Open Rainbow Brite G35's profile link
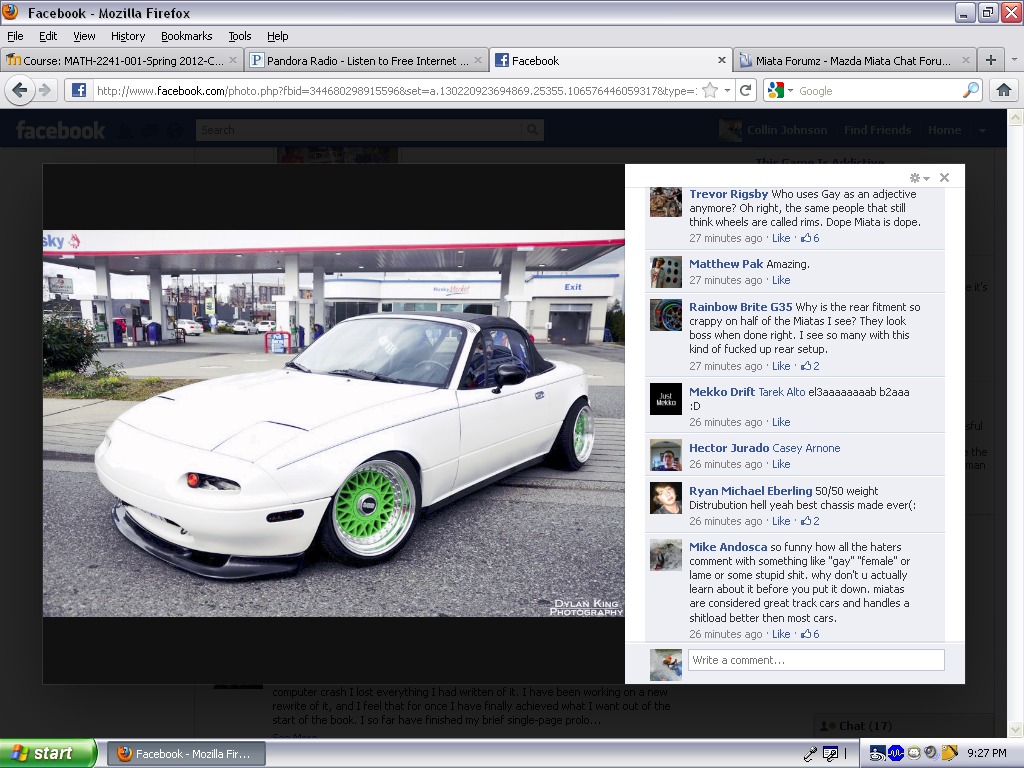This screenshot has width=1024, height=768. pyautogui.click(x=740, y=307)
